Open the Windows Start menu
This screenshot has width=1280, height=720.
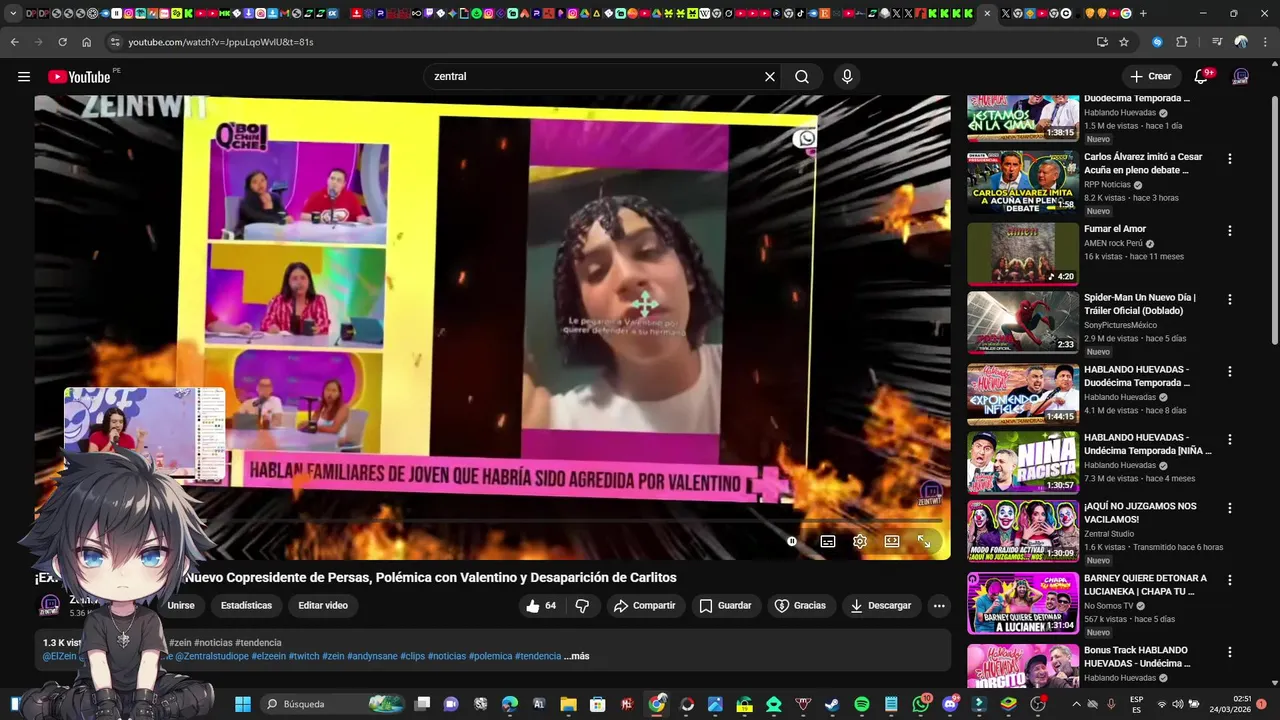[243, 704]
